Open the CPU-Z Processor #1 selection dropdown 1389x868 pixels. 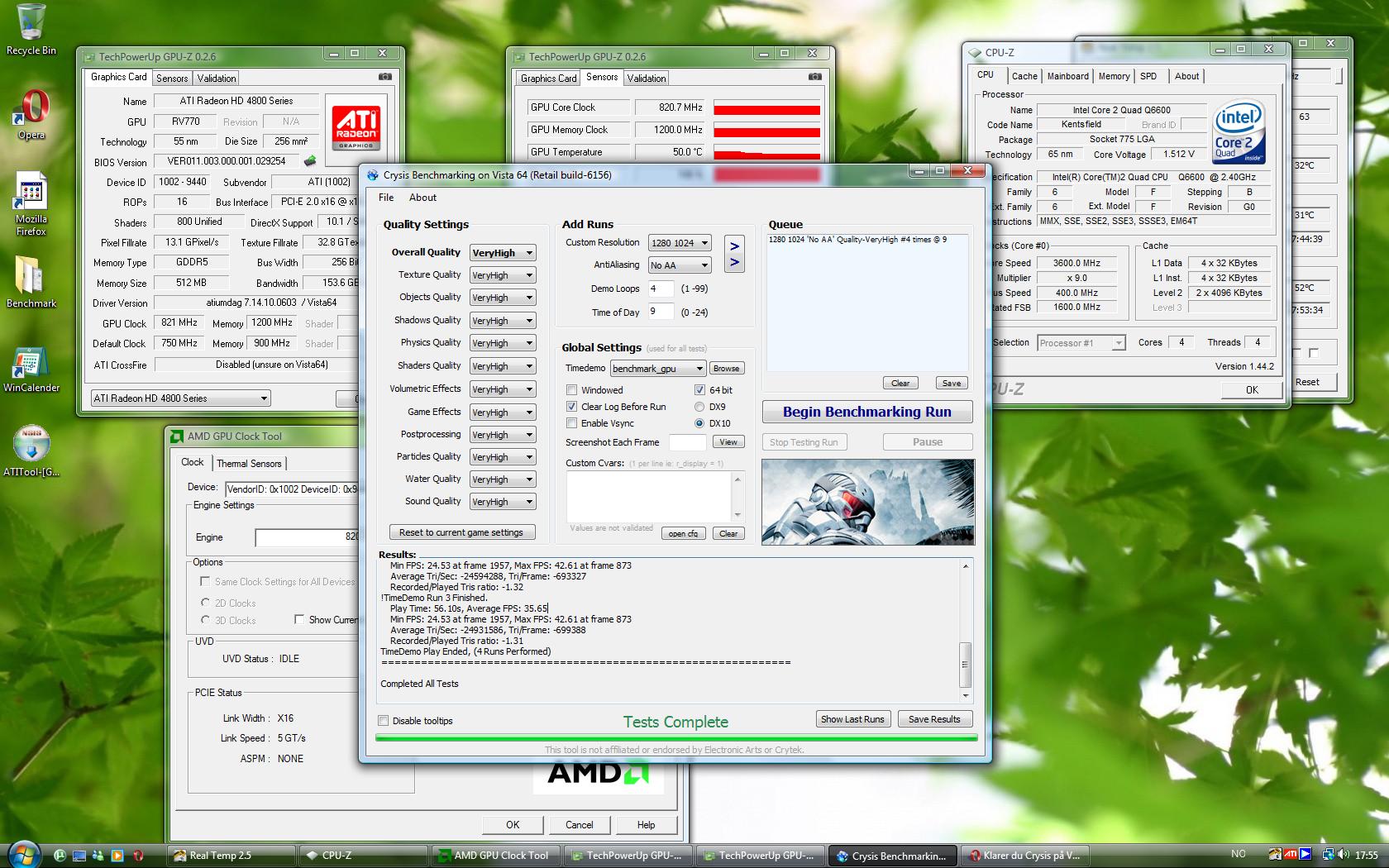pos(1081,343)
